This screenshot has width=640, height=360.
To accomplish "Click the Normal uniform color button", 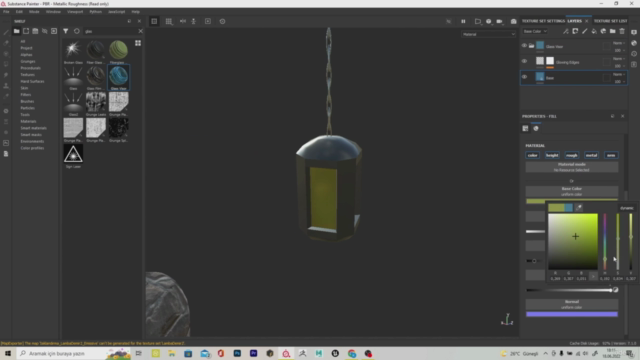I will coord(571,304).
